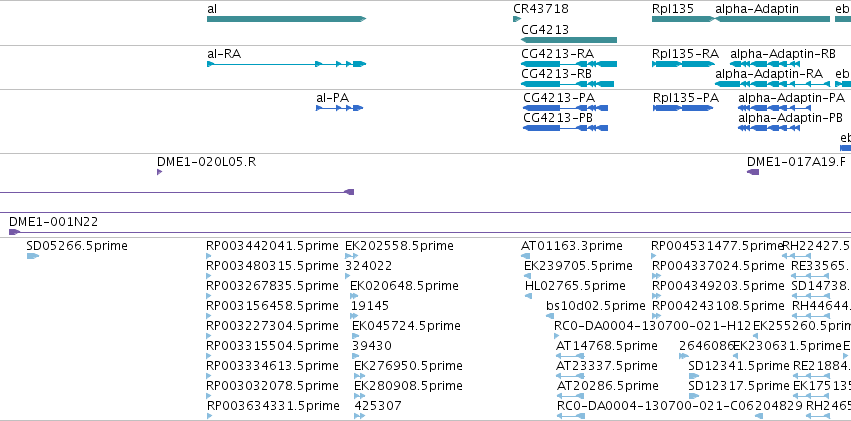Open the RP003442041.5prime EST label
Image resolution: width=851 pixels, height=421 pixels.
tap(272, 246)
